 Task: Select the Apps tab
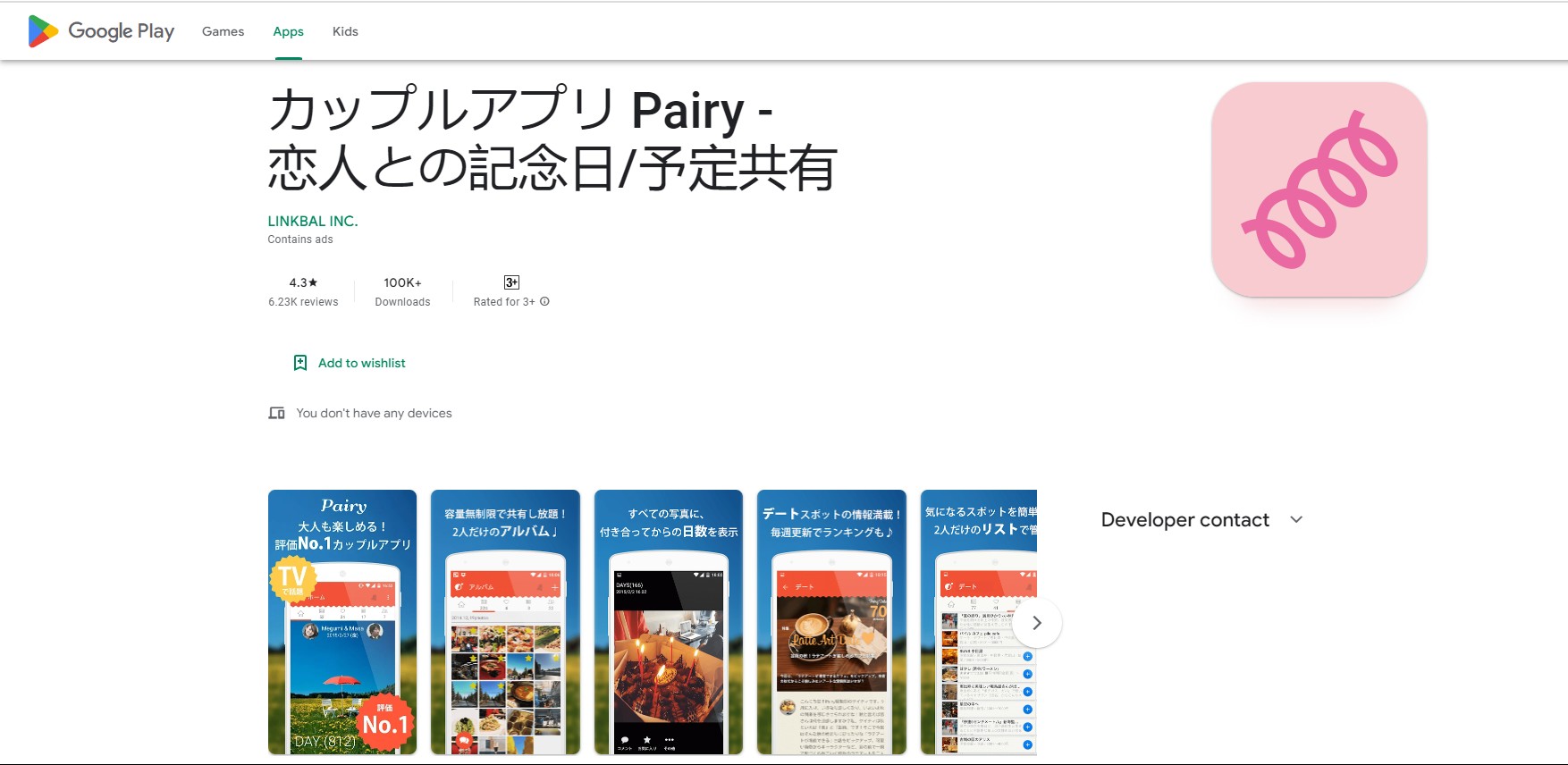(288, 31)
